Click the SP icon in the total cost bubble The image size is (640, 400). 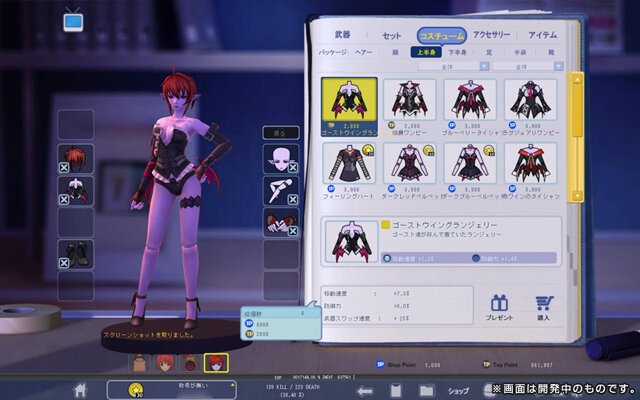click(x=249, y=324)
